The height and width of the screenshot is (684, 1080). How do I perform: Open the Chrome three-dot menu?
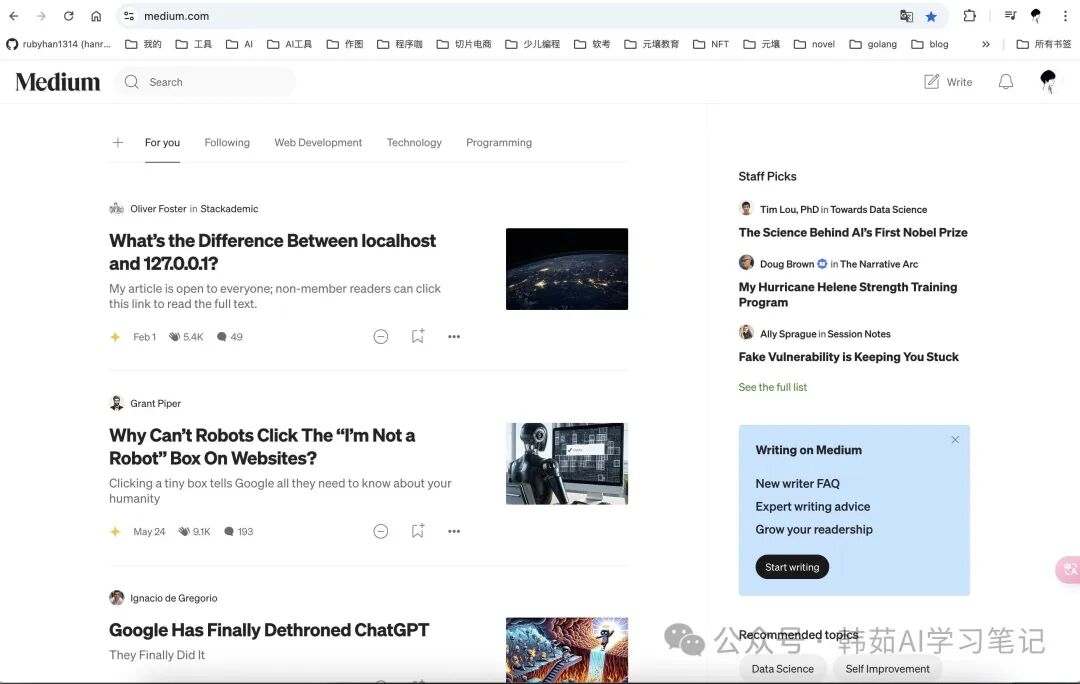click(x=1065, y=15)
